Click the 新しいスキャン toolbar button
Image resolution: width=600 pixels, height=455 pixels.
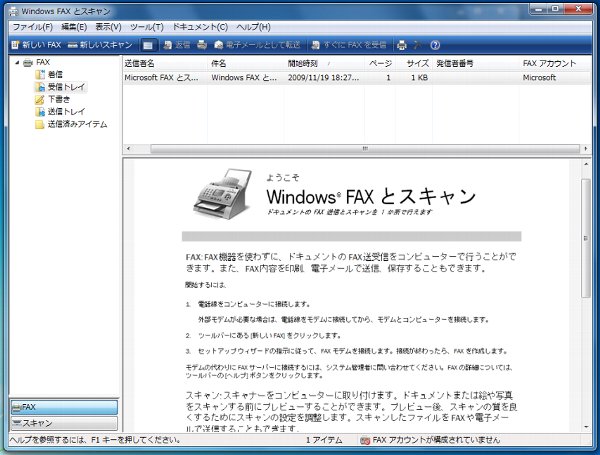tap(100, 45)
